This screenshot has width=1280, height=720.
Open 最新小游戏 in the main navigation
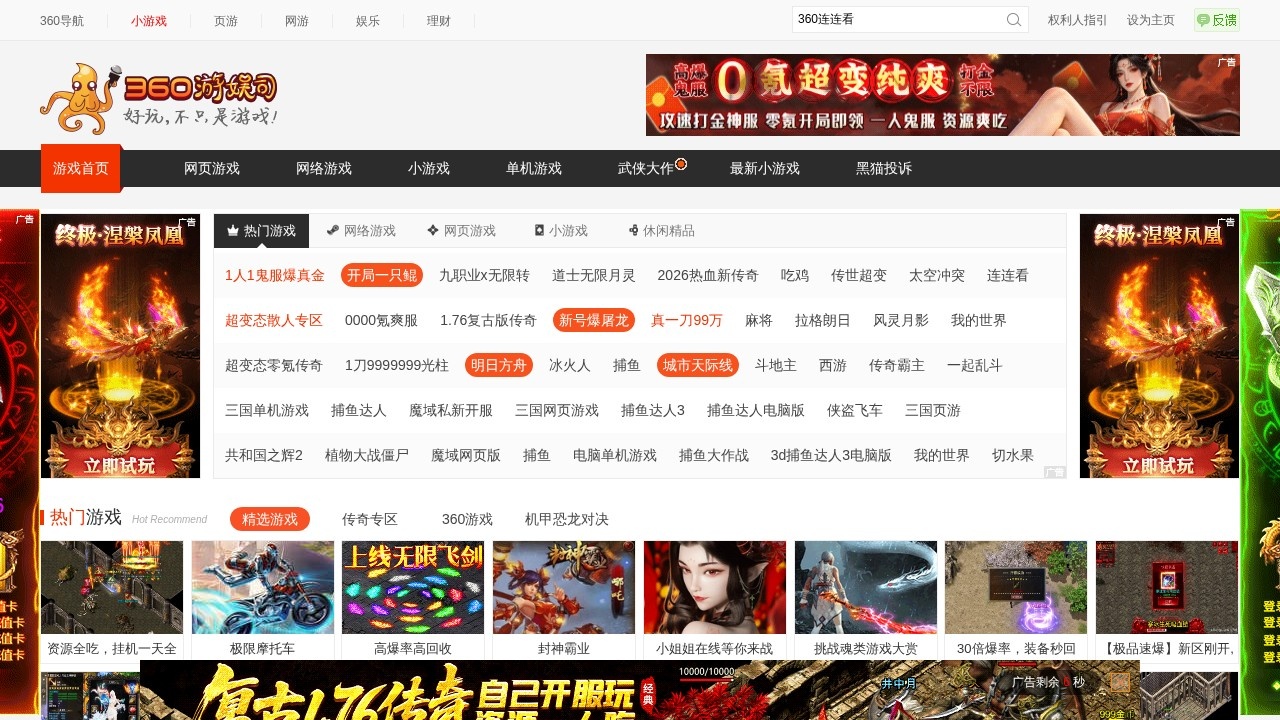pos(765,169)
